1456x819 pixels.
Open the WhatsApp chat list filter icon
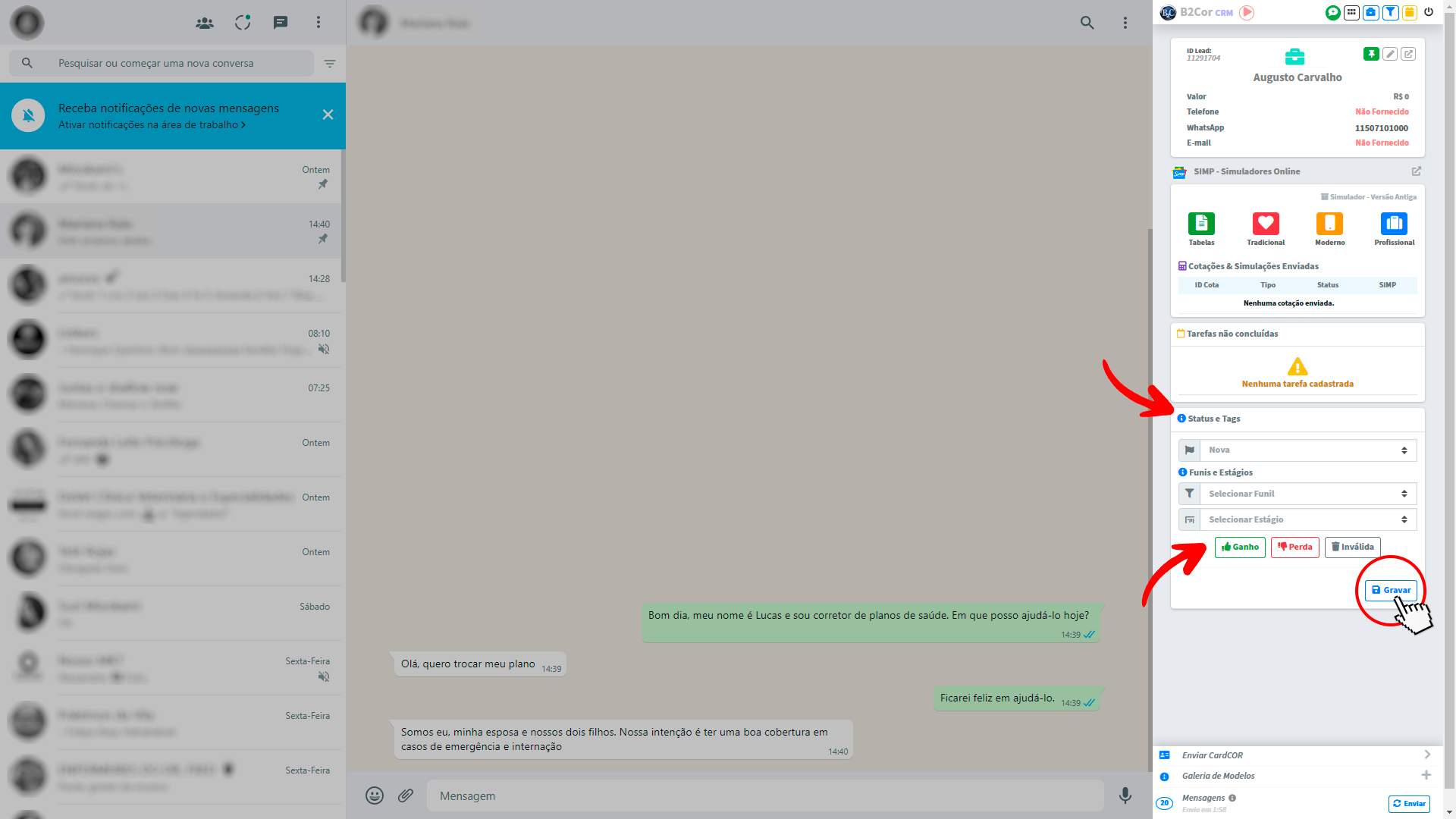point(330,64)
